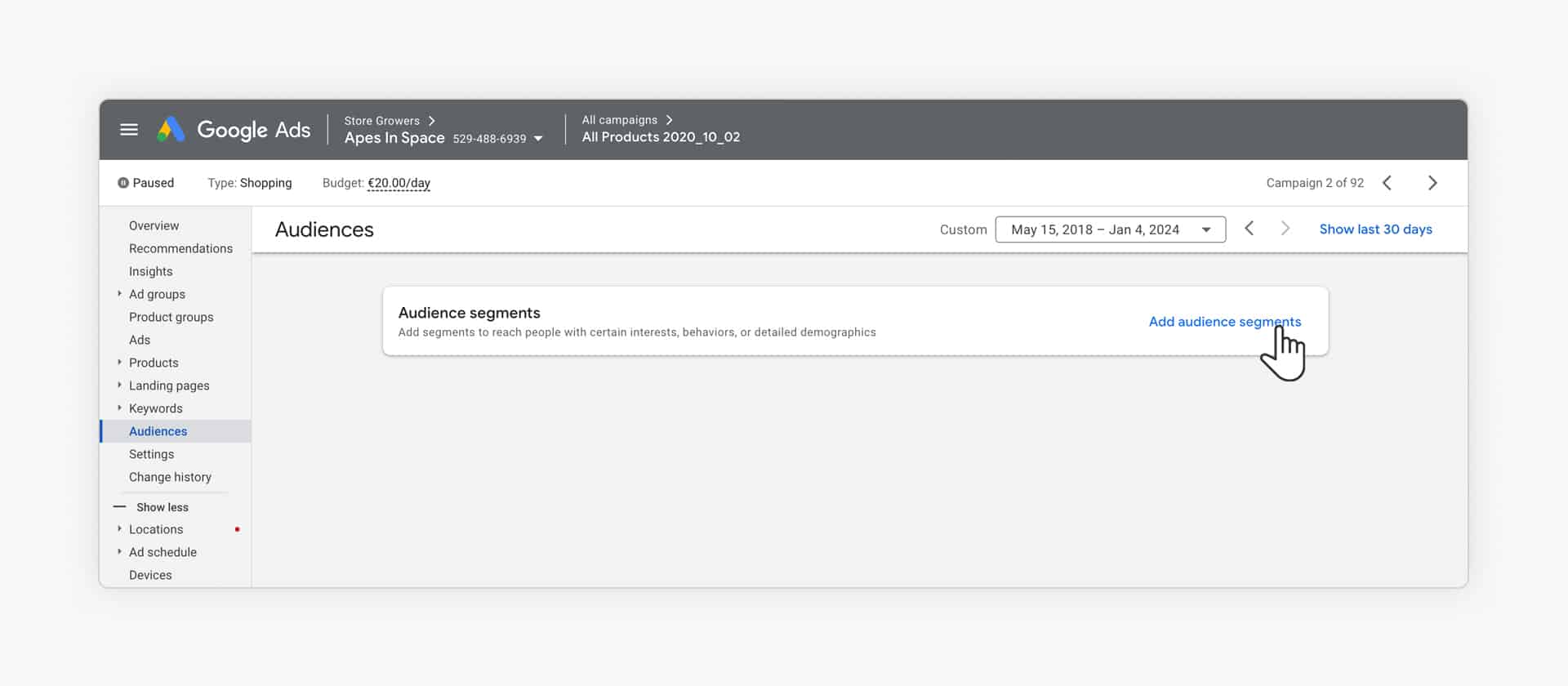
Task: Click the Audience segments card title
Action: tap(469, 313)
